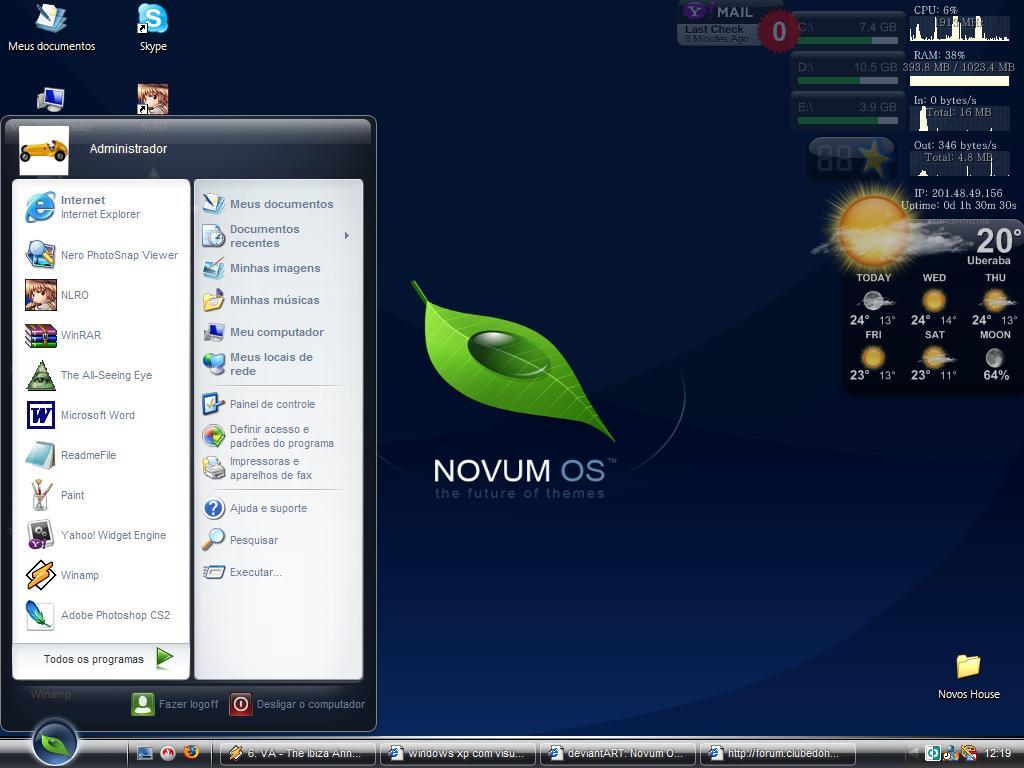Click the star widget on desktop
1024x768 pixels.
point(873,157)
